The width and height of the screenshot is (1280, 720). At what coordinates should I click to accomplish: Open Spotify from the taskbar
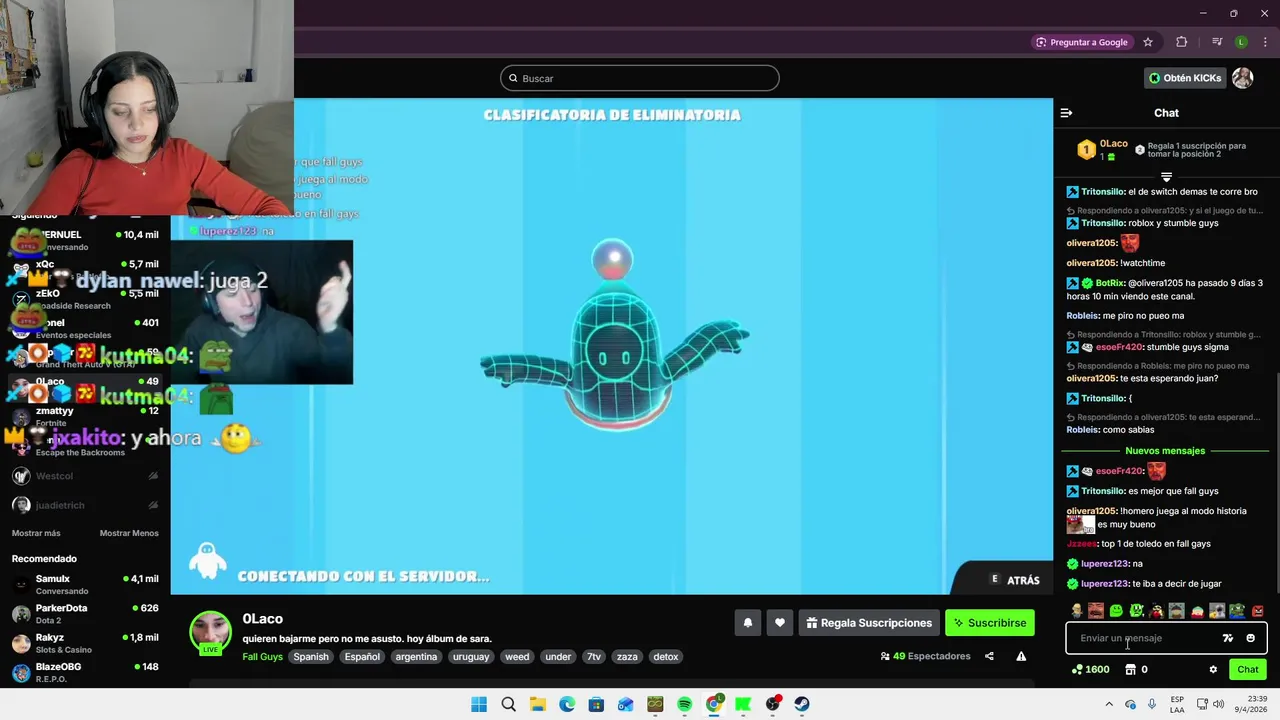tap(685, 704)
